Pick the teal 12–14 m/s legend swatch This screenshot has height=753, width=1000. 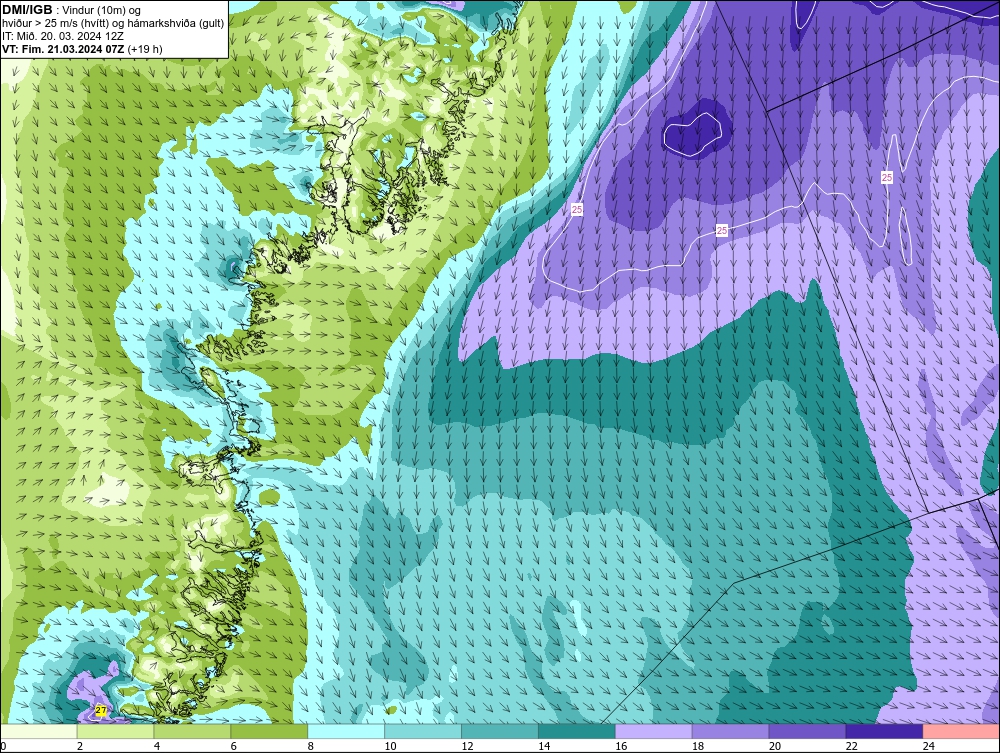click(x=499, y=731)
